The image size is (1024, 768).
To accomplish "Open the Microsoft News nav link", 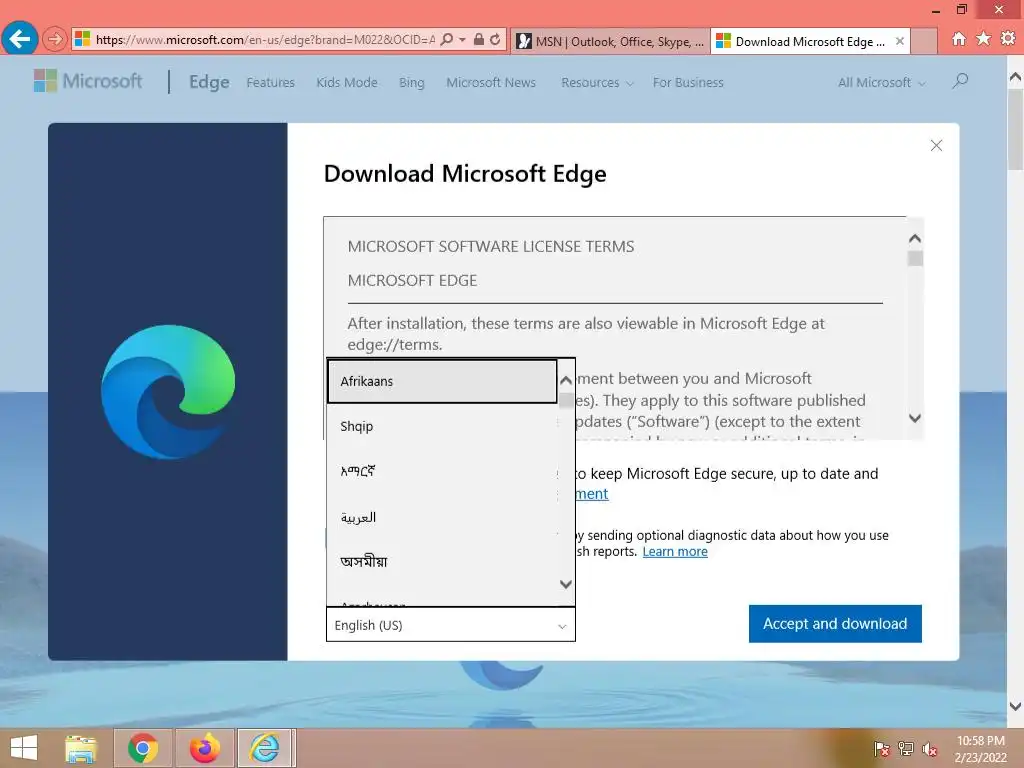I will click(x=491, y=83).
